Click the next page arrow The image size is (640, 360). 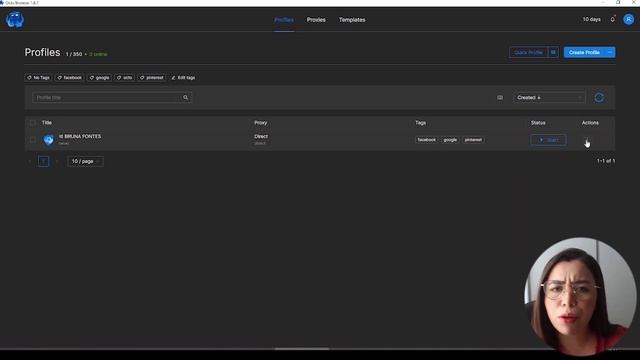tap(57, 161)
